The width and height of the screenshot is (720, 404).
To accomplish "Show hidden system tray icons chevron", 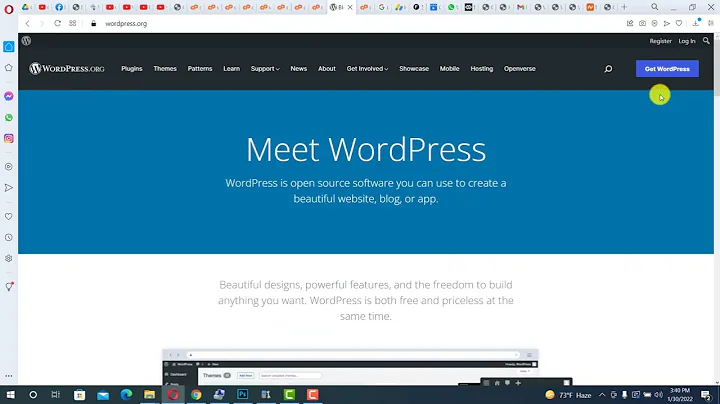I will click(x=602, y=395).
